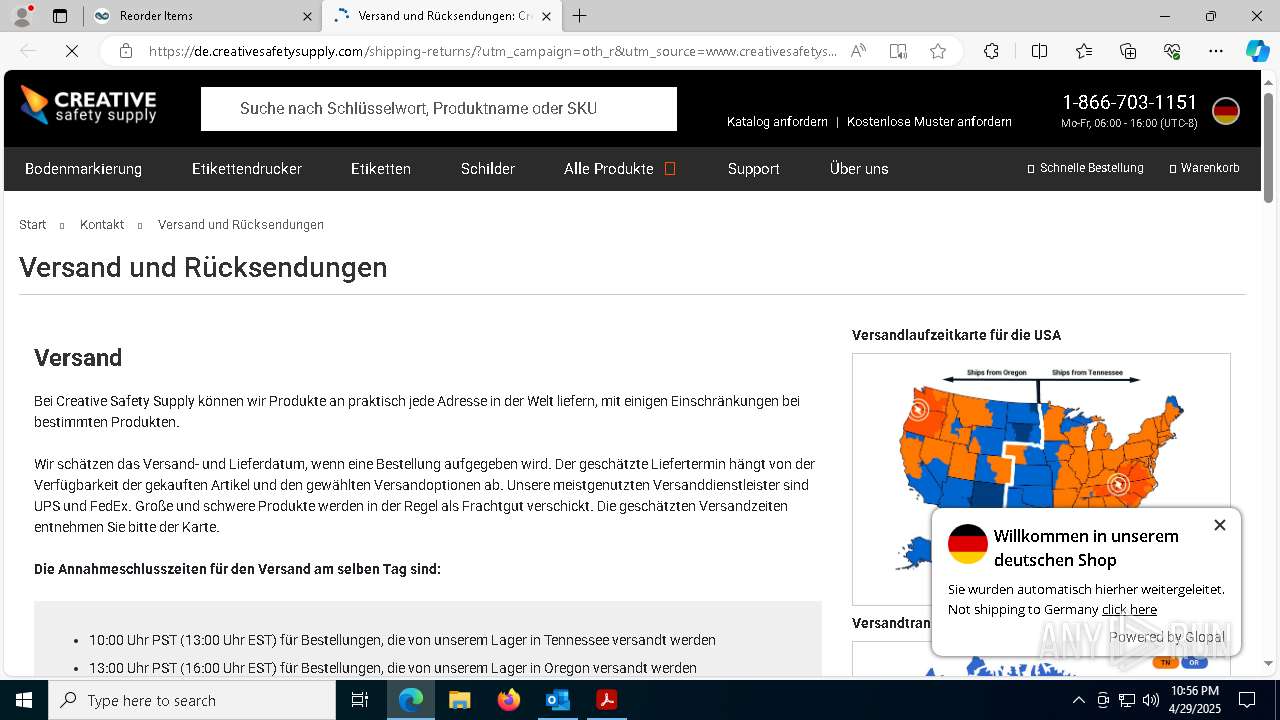Stop loading the page
The height and width of the screenshot is (720, 1280).
(72, 51)
